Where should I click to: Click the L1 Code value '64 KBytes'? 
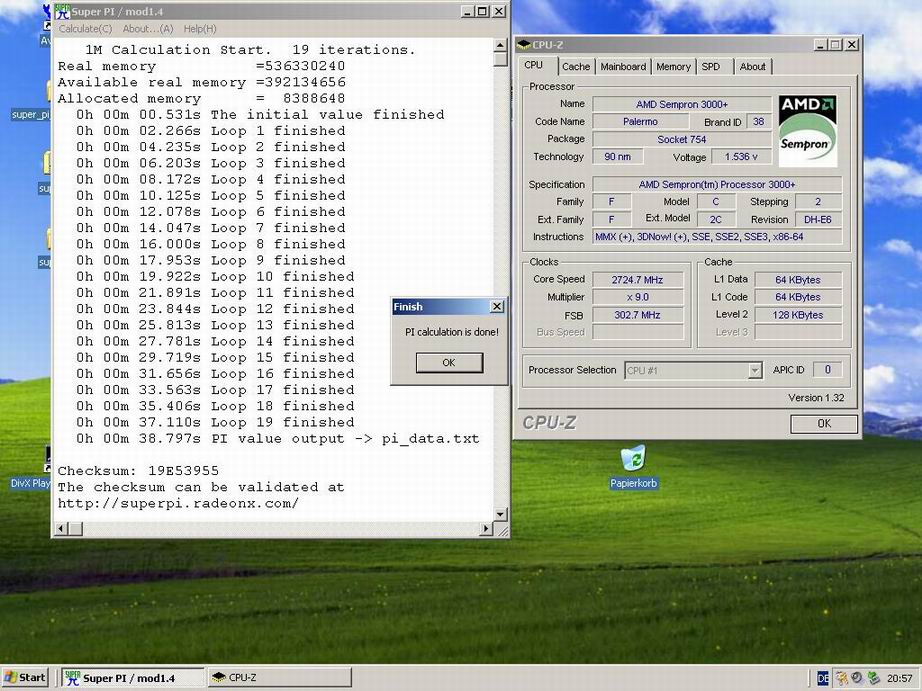click(x=798, y=297)
